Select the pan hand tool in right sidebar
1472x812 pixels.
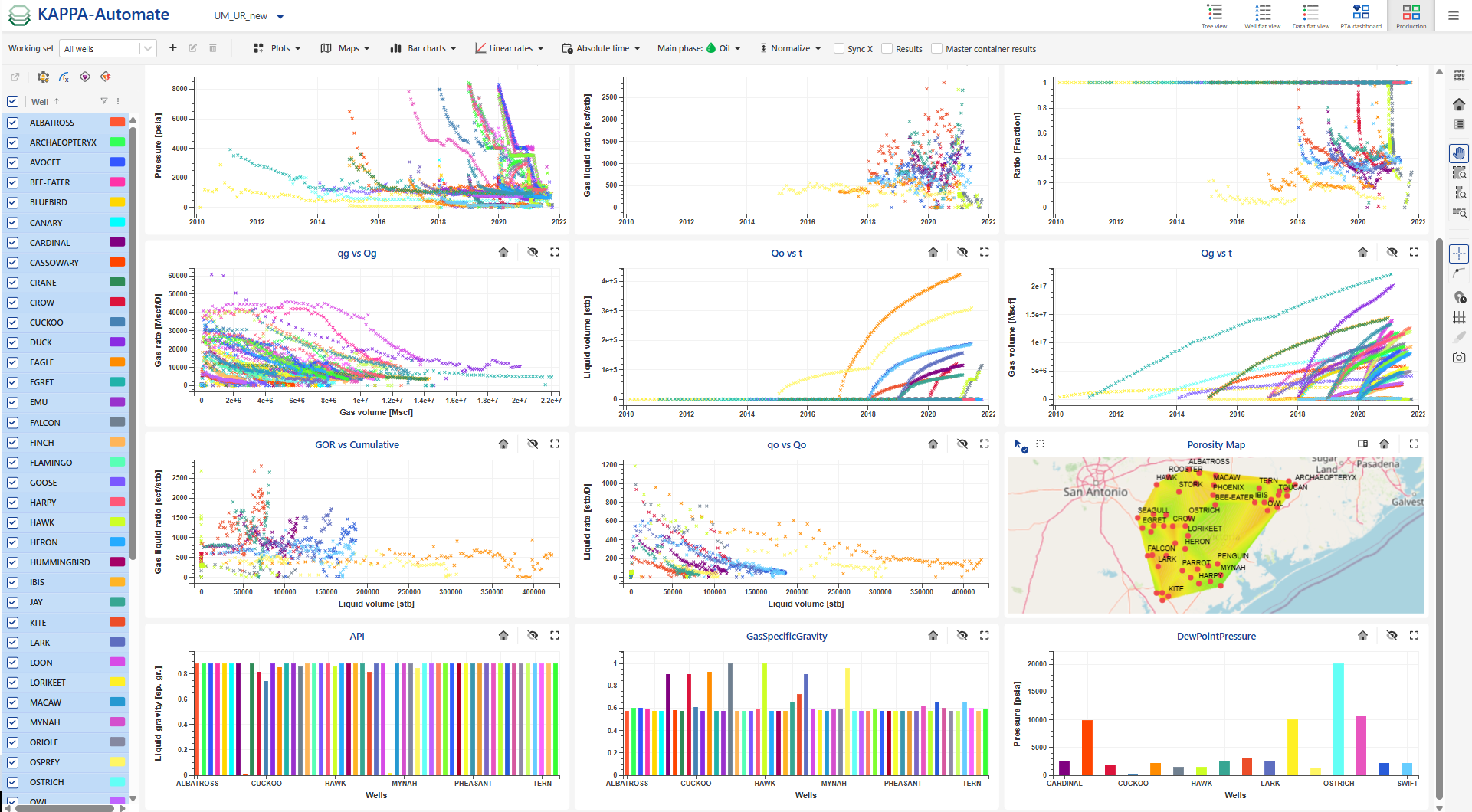point(1459,153)
